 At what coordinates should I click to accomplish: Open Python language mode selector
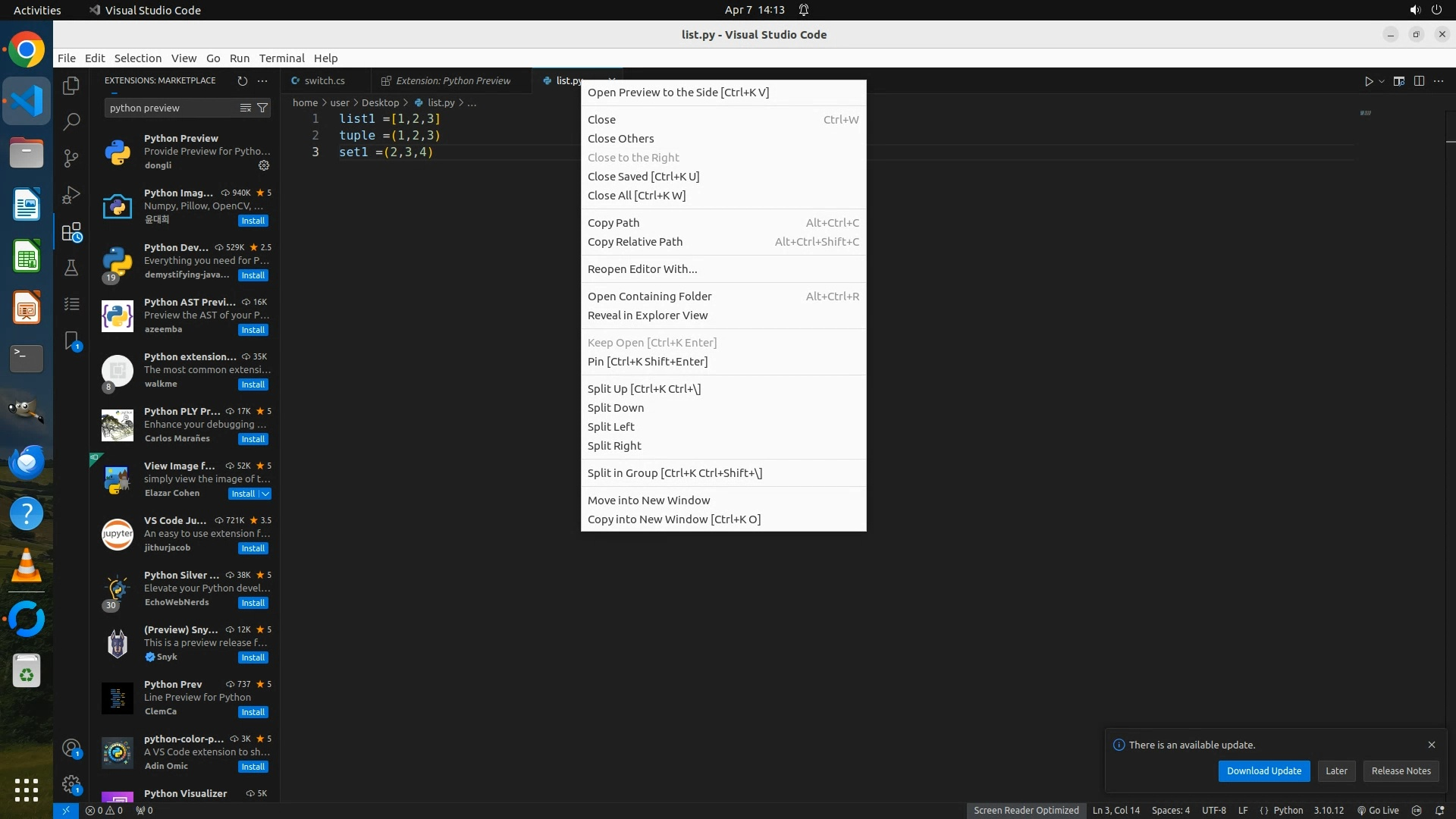[1288, 811]
